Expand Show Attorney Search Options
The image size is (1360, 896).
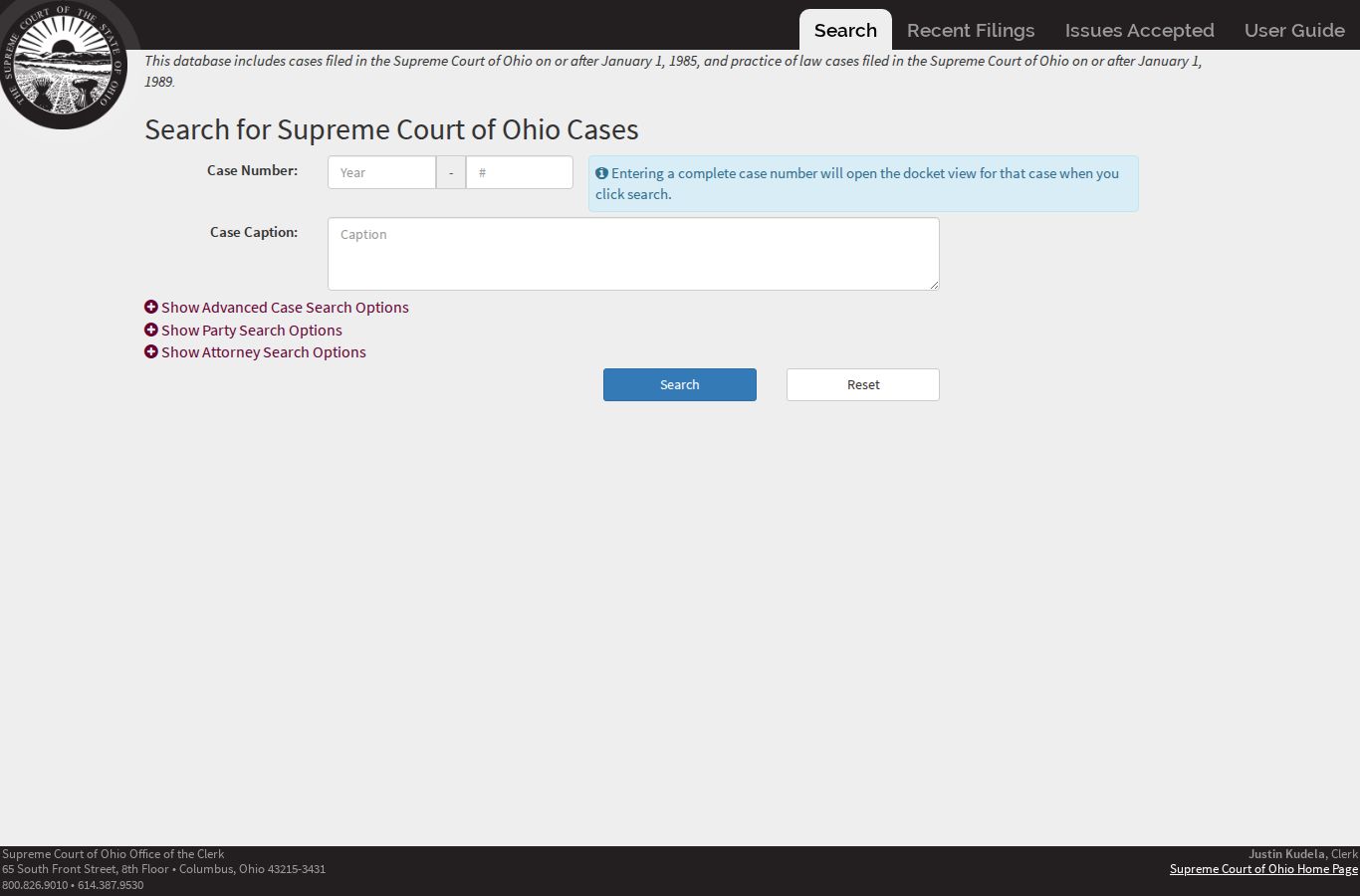(x=255, y=352)
